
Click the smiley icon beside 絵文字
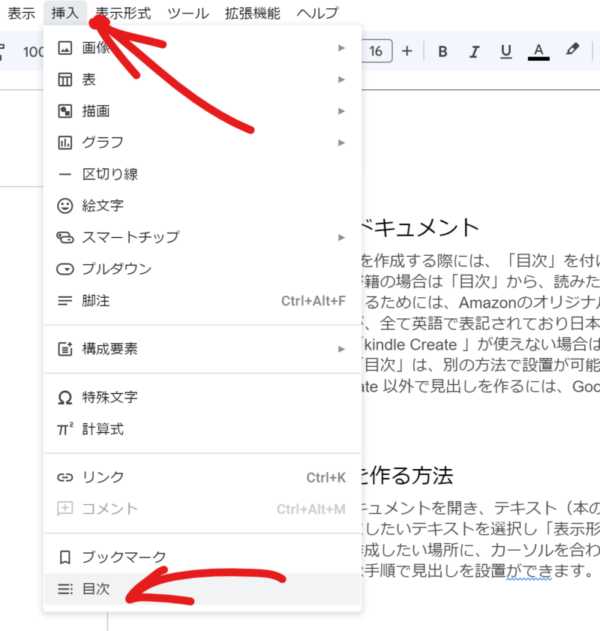65,206
